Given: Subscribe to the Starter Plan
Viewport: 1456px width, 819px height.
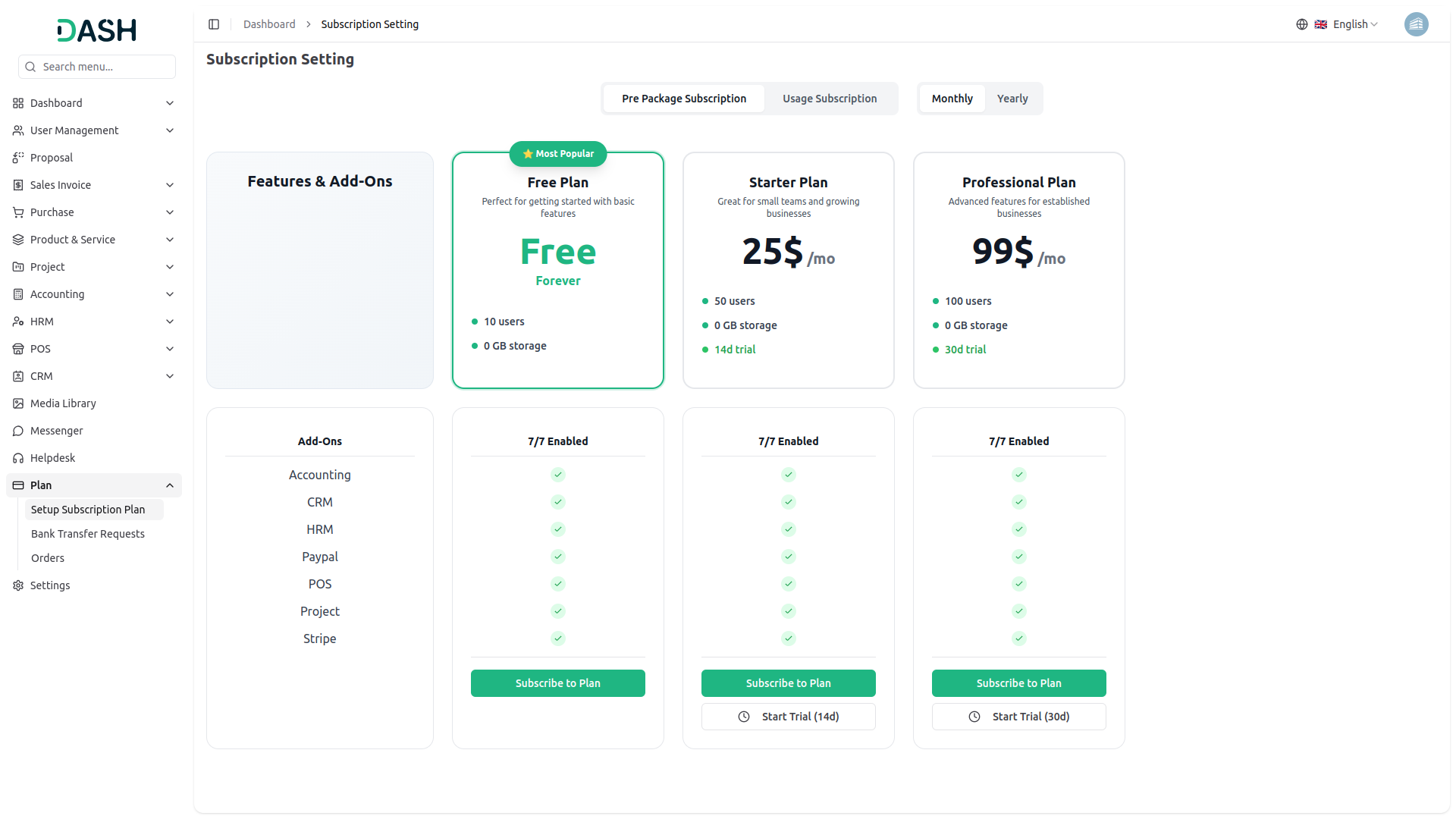Looking at the screenshot, I should 788,683.
